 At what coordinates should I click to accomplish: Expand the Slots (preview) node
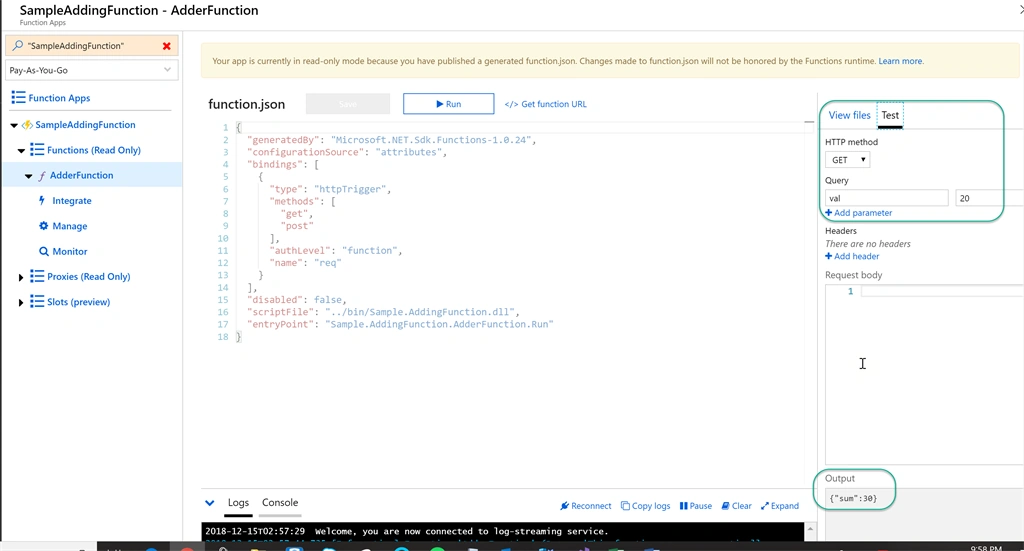[x=21, y=302]
